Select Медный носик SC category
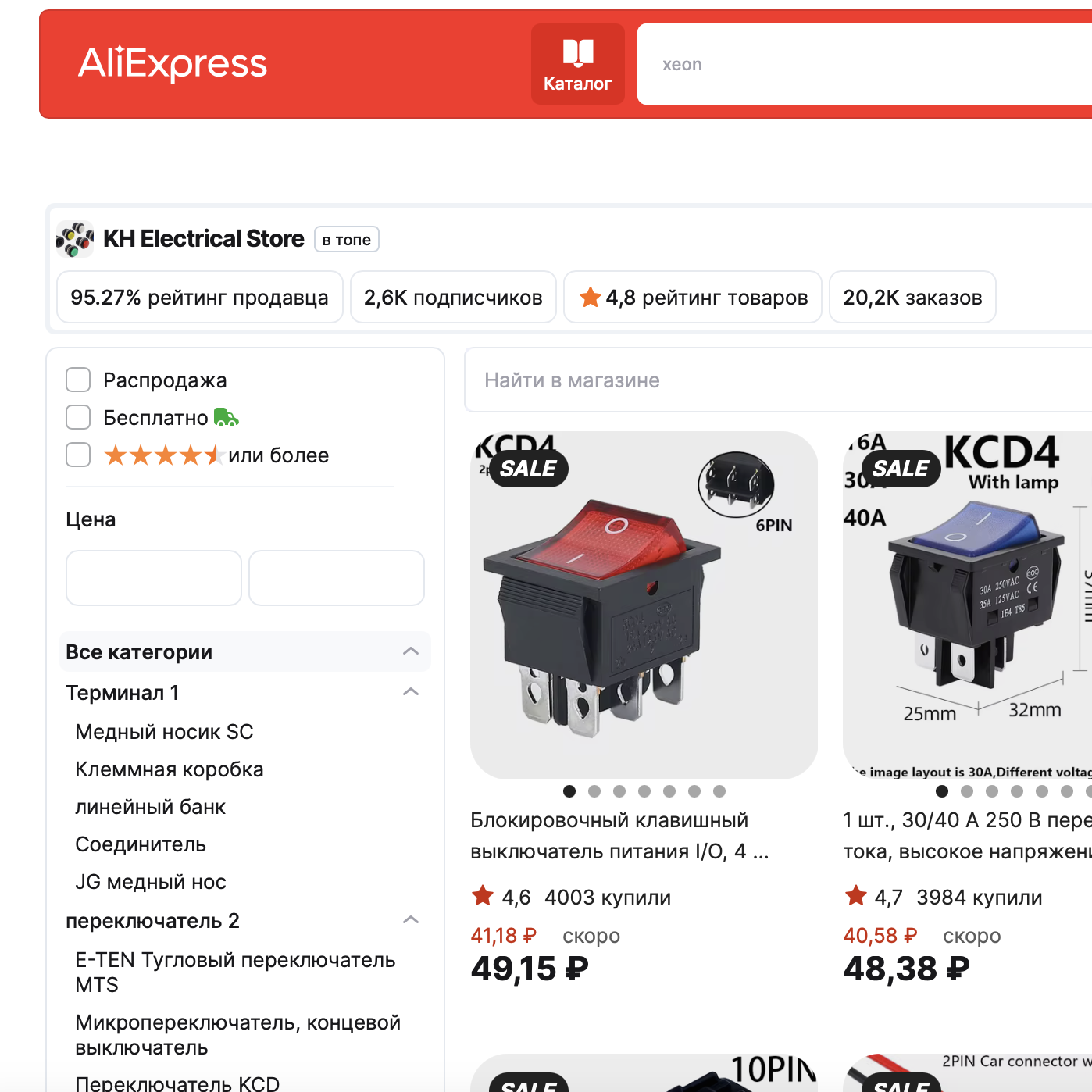Viewport: 1092px width, 1092px height. 164,732
